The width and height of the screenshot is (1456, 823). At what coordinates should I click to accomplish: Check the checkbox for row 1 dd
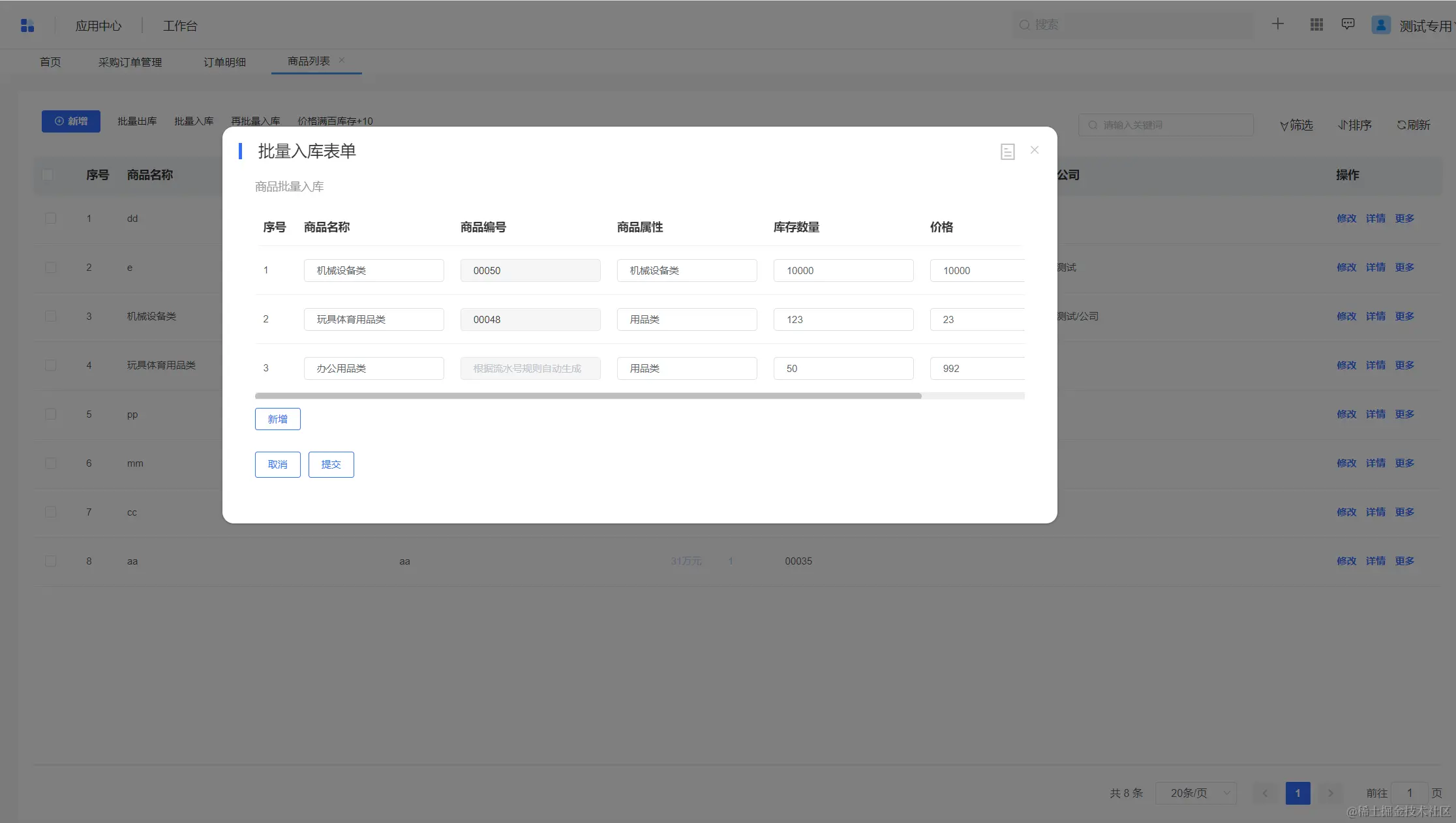point(50,218)
